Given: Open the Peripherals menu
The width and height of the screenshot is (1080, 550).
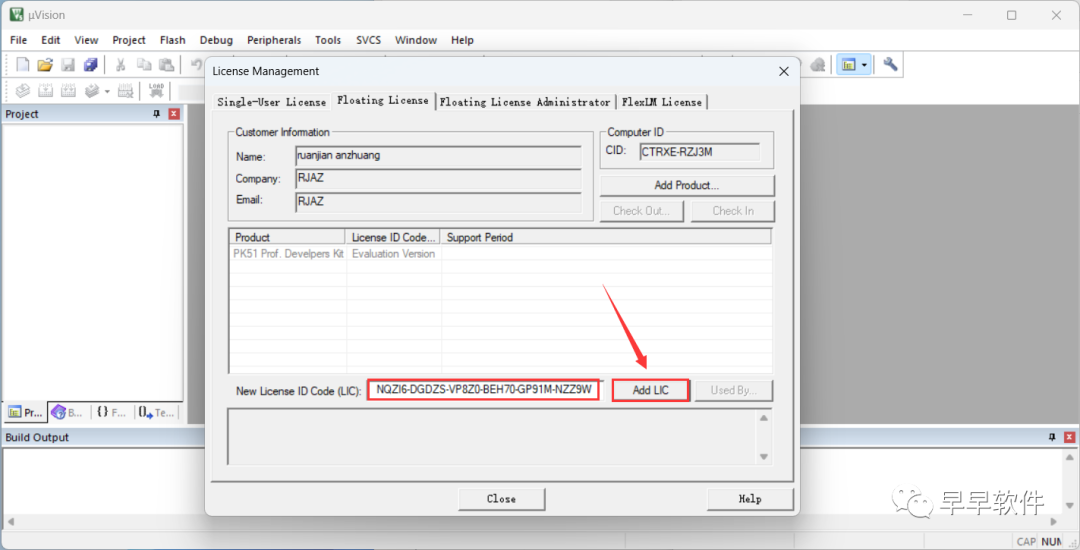Looking at the screenshot, I should click(x=274, y=40).
